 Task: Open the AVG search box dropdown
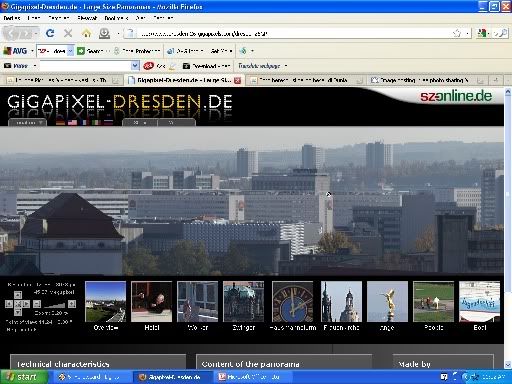coord(70,51)
